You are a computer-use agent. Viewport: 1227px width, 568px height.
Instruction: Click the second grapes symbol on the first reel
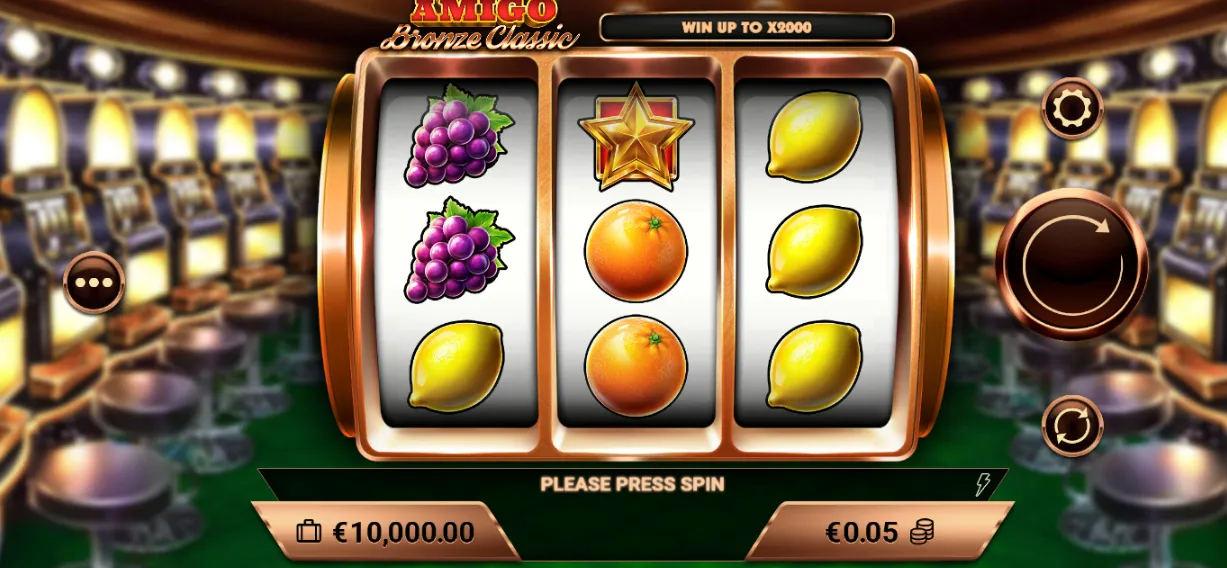click(x=457, y=251)
